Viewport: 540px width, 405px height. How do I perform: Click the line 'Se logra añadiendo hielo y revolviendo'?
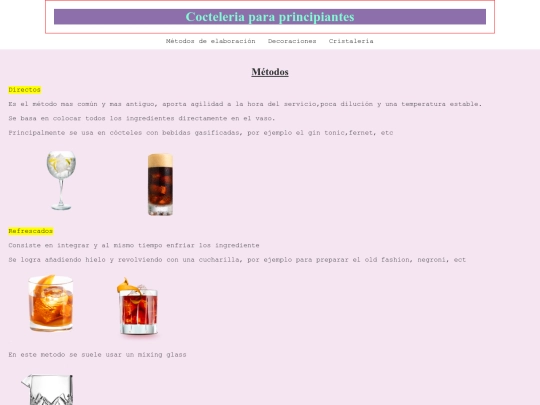(x=237, y=260)
